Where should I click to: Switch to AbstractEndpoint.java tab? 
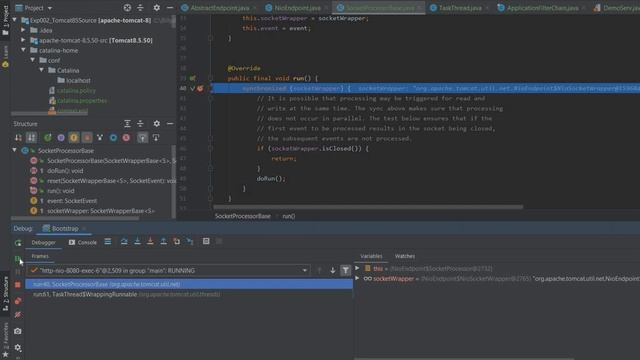pyautogui.click(x=220, y=8)
